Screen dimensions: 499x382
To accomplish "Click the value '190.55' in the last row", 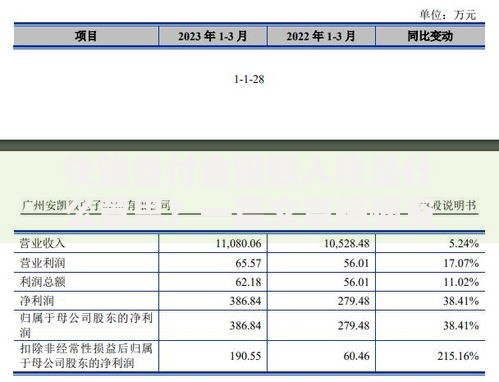I will [x=245, y=356].
